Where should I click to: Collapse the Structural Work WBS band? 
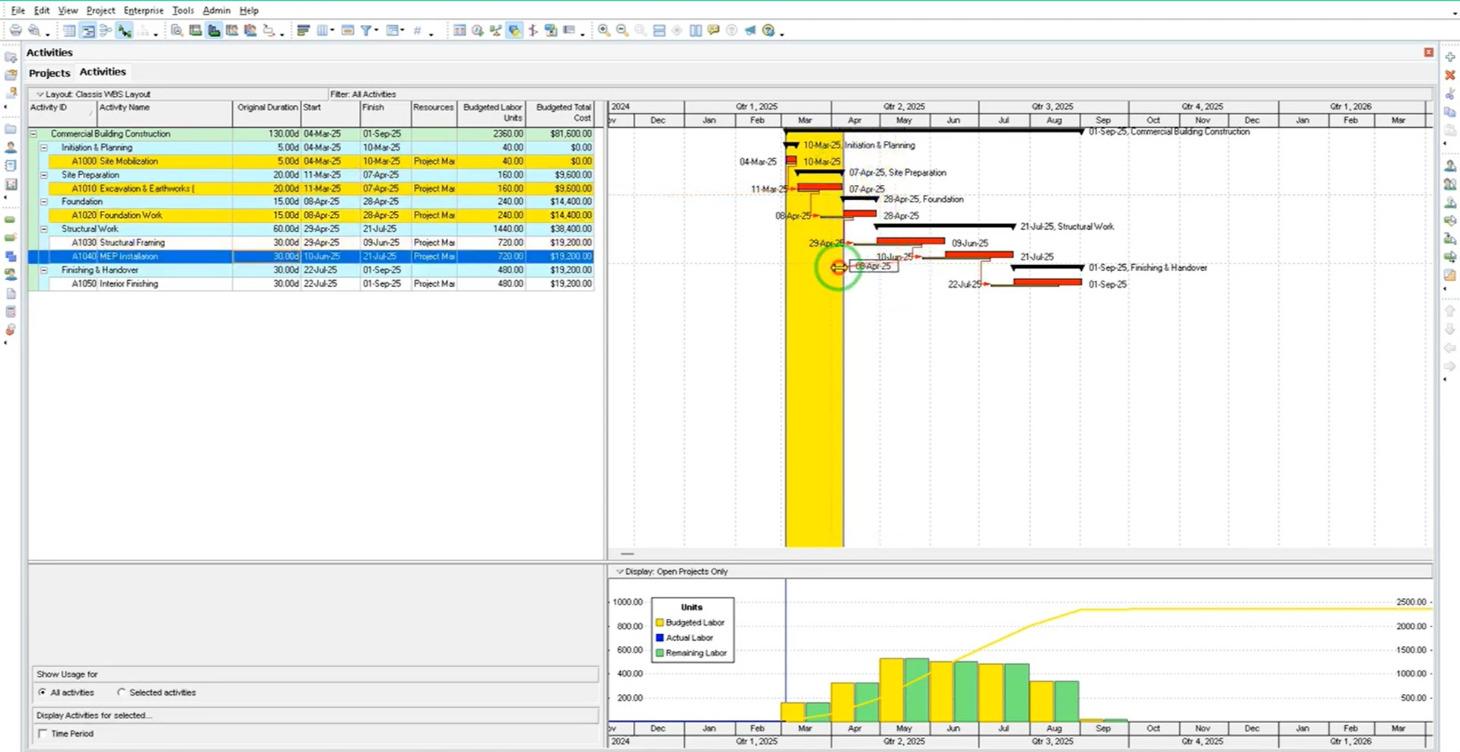tap(44, 229)
